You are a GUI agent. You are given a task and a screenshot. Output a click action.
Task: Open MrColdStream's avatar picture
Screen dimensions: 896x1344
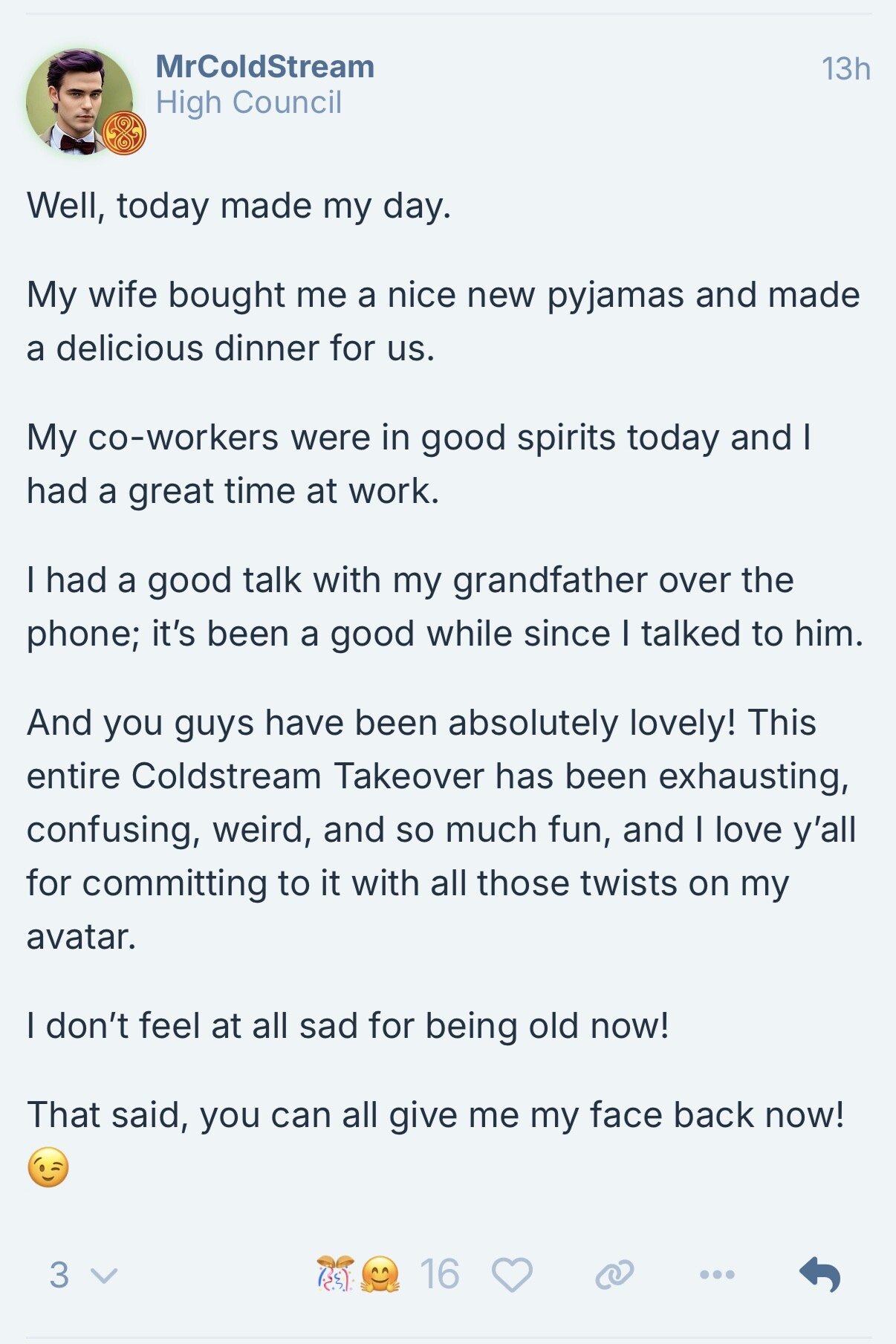click(79, 102)
